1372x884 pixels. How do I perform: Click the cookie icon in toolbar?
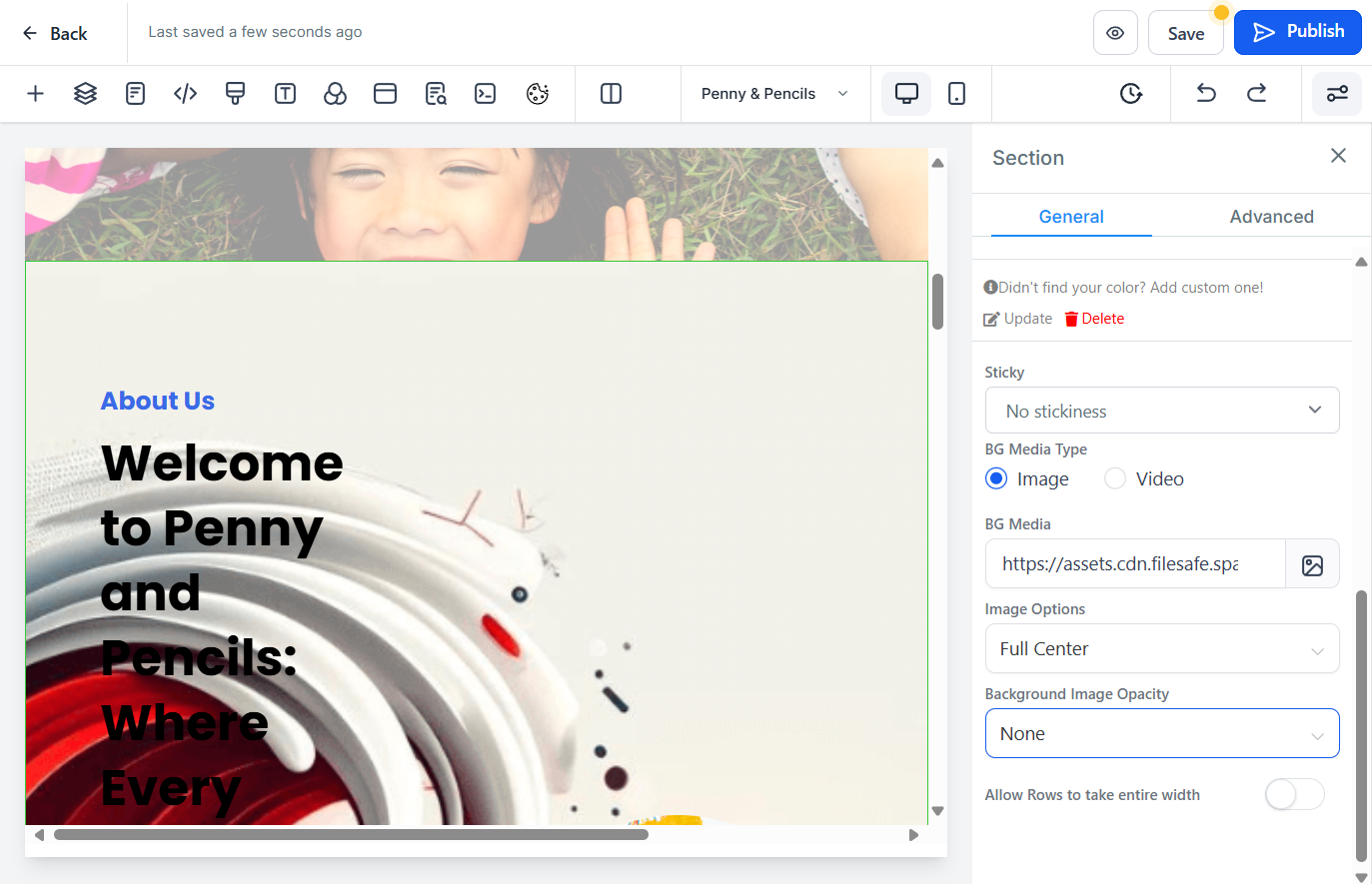tap(538, 94)
